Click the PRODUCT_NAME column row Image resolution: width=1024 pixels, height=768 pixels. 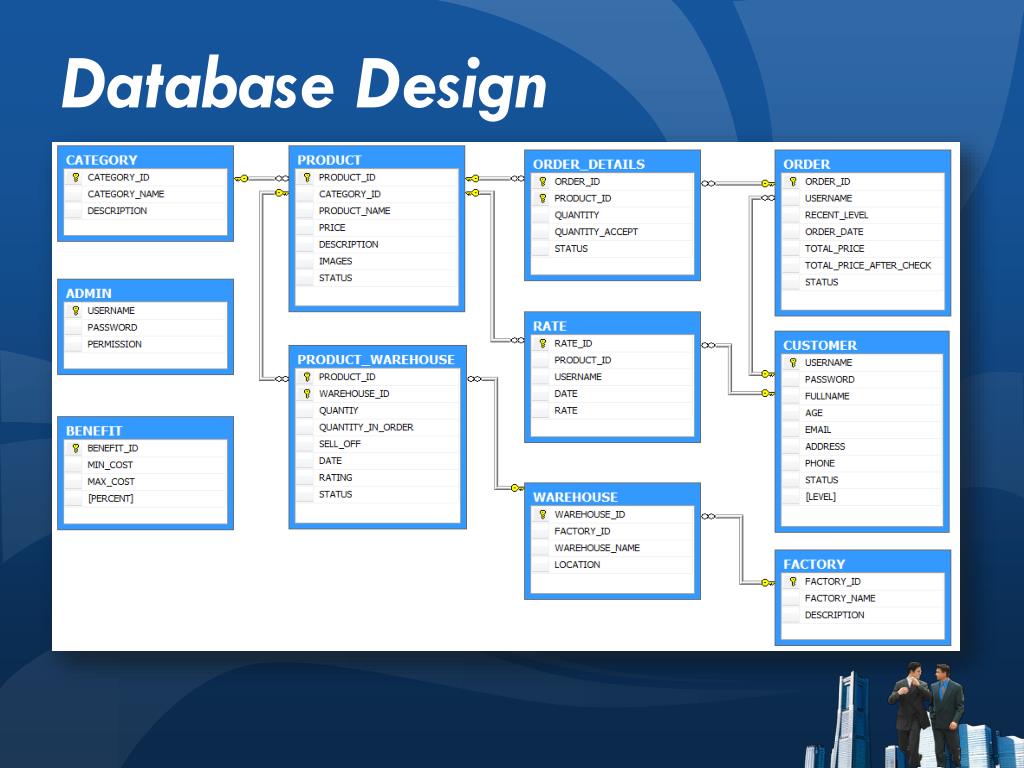click(377, 211)
